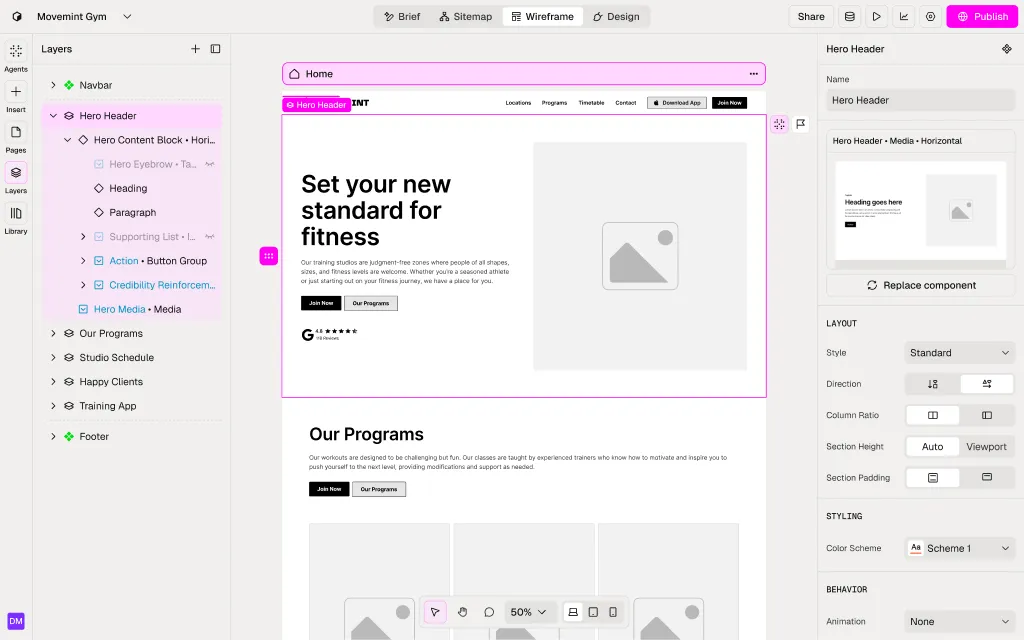Screen dimensions: 1024x640
Task: Open the Agents panel in the sidebar
Action: (16, 51)
